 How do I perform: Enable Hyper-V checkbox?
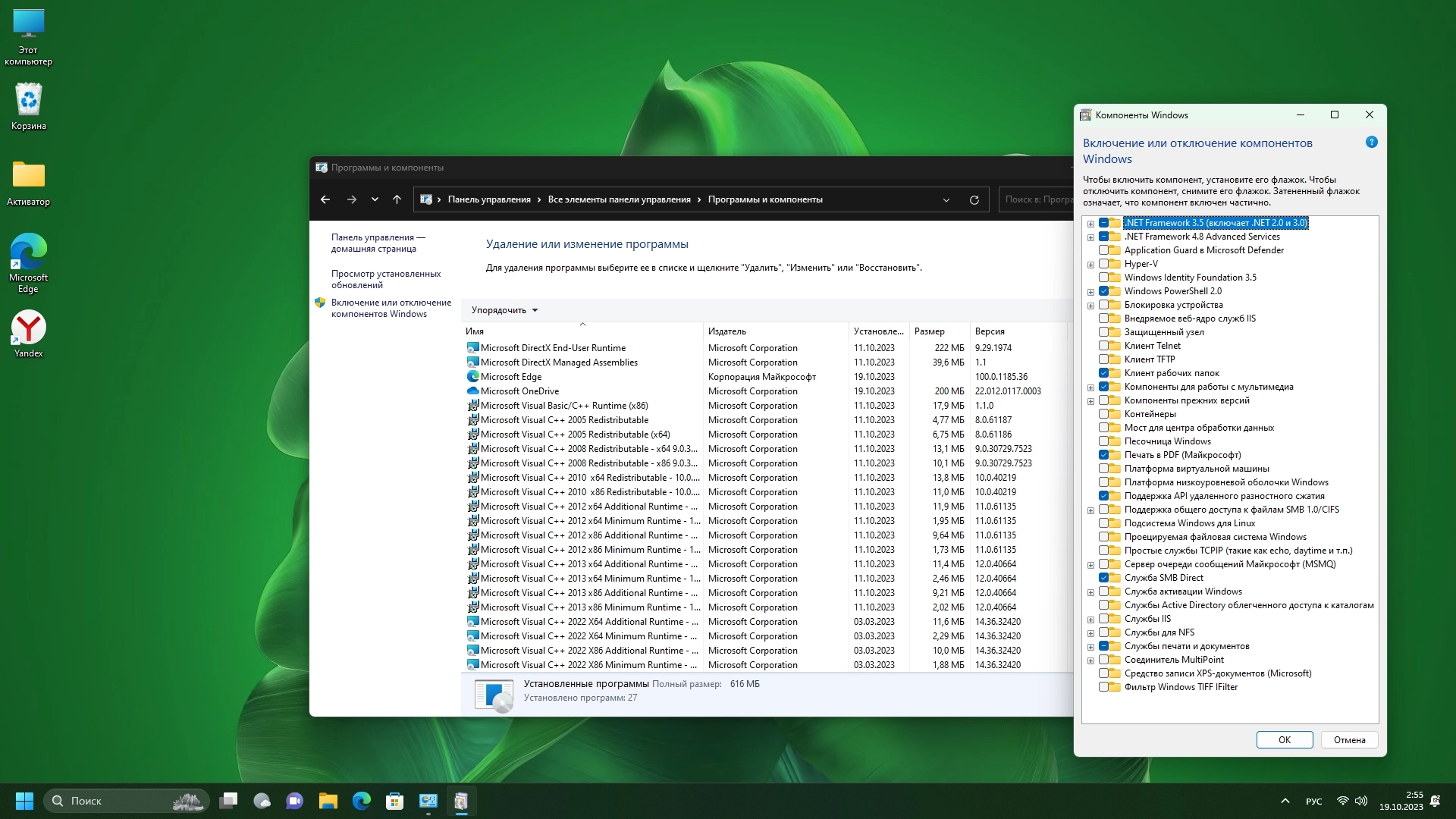[x=1103, y=264]
